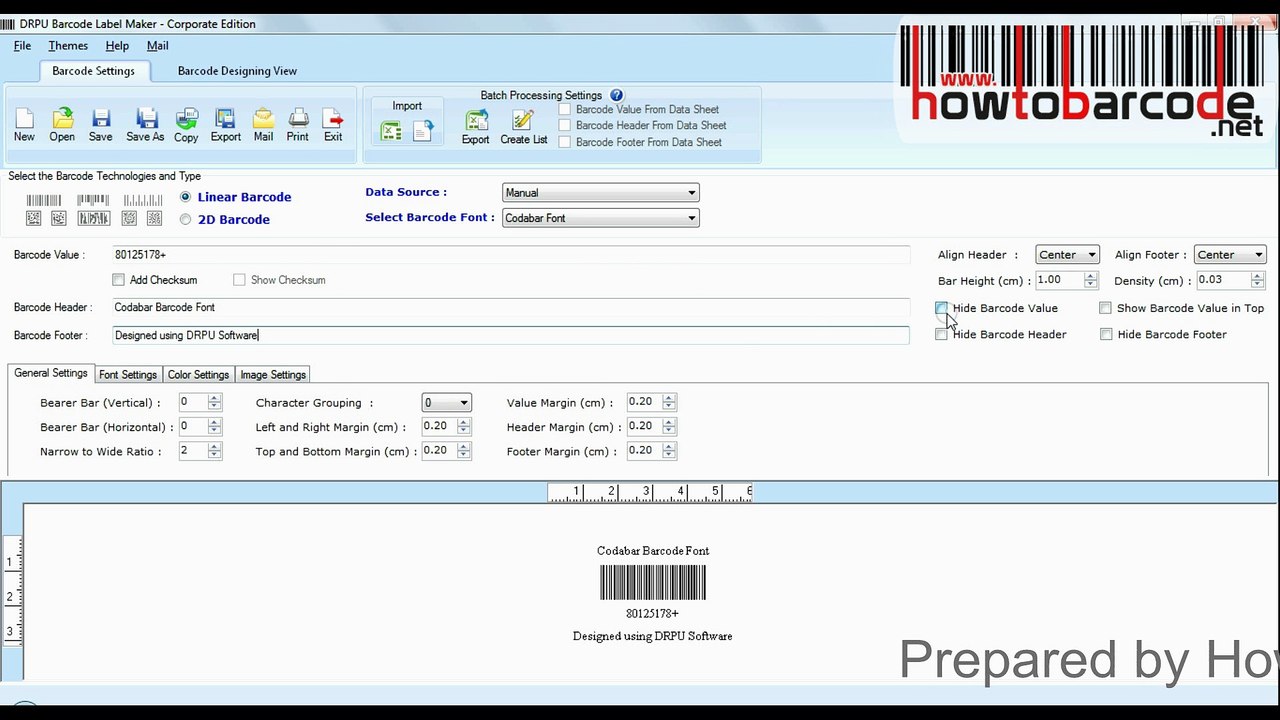
Task: Click the Header Margin field
Action: click(x=644, y=426)
